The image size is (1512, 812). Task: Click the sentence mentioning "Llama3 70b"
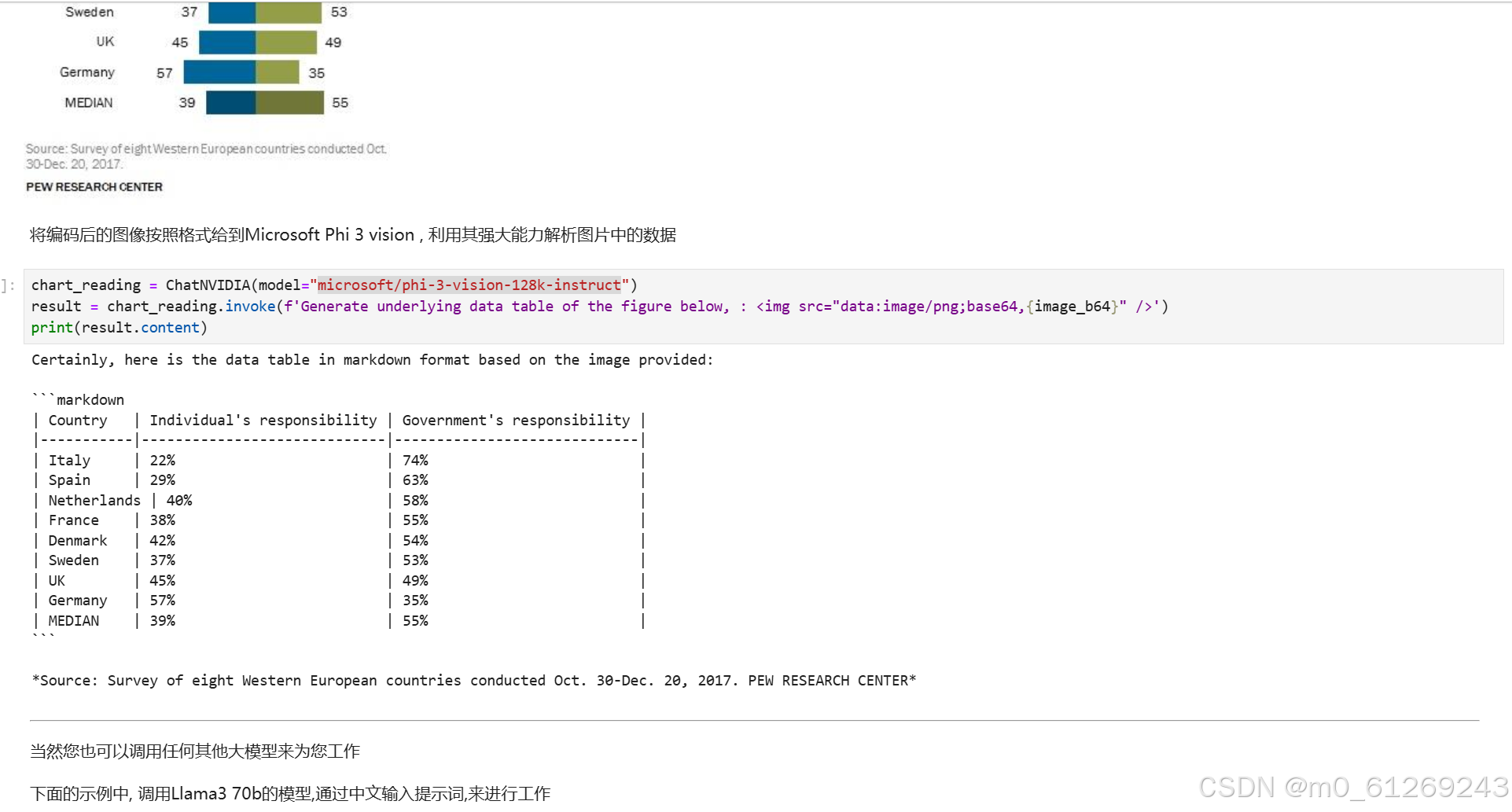pyautogui.click(x=290, y=794)
